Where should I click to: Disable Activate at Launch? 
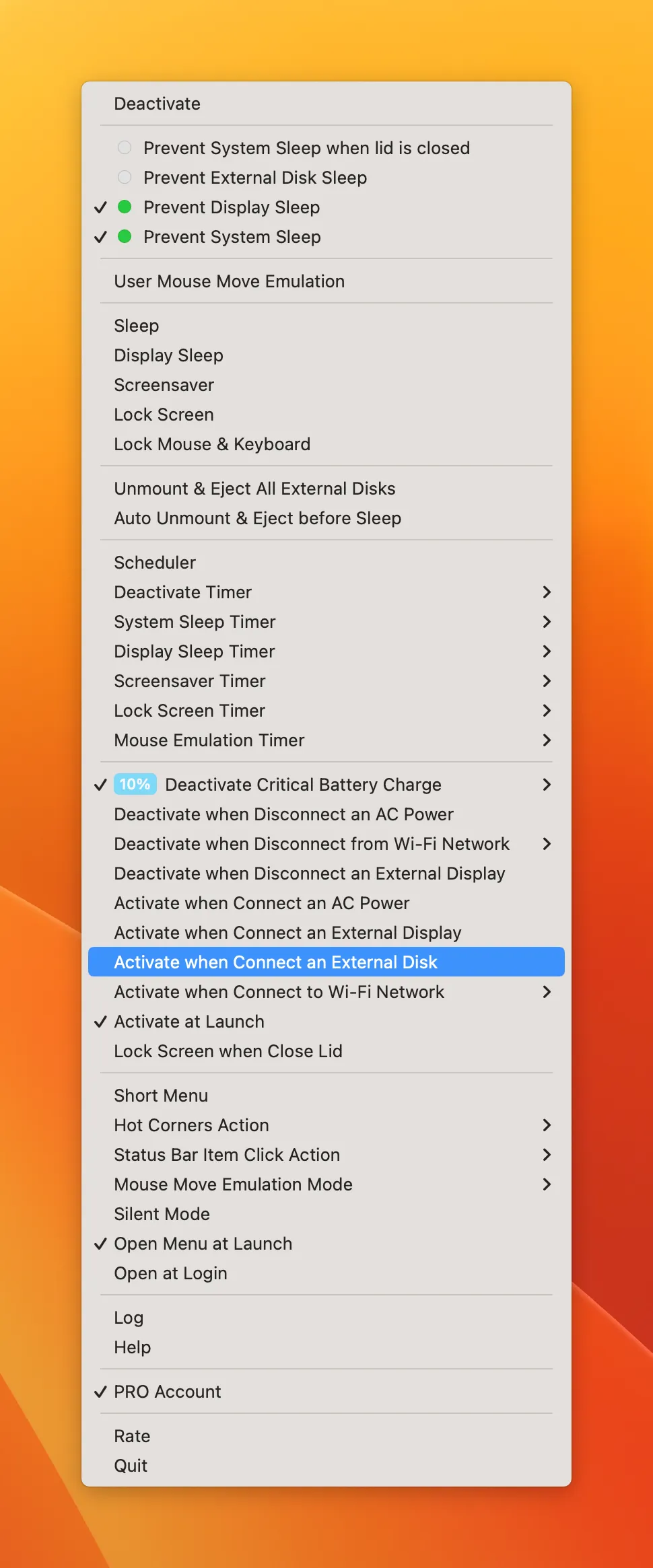tap(188, 1022)
